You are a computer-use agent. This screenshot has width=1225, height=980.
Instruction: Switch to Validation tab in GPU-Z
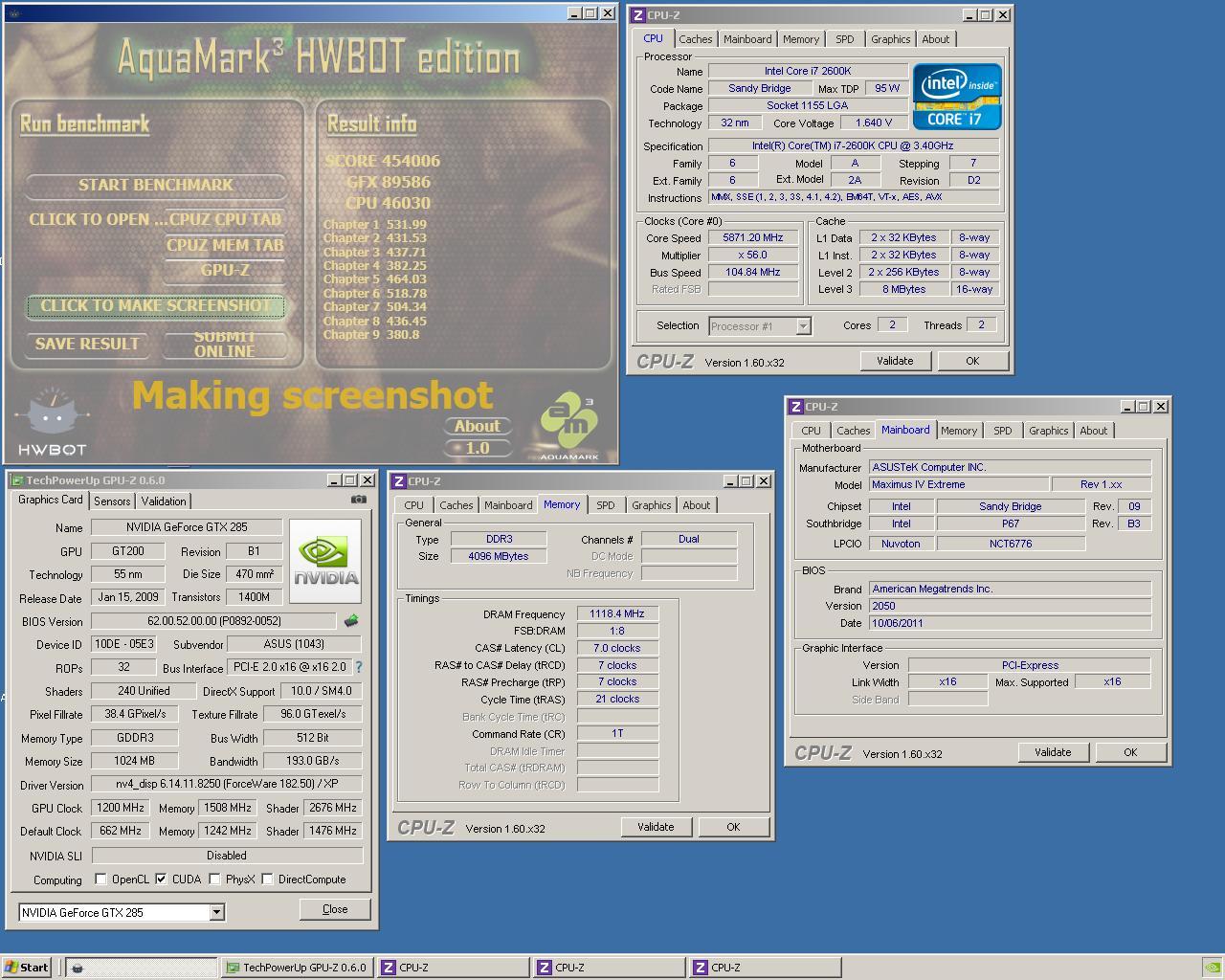pyautogui.click(x=164, y=501)
